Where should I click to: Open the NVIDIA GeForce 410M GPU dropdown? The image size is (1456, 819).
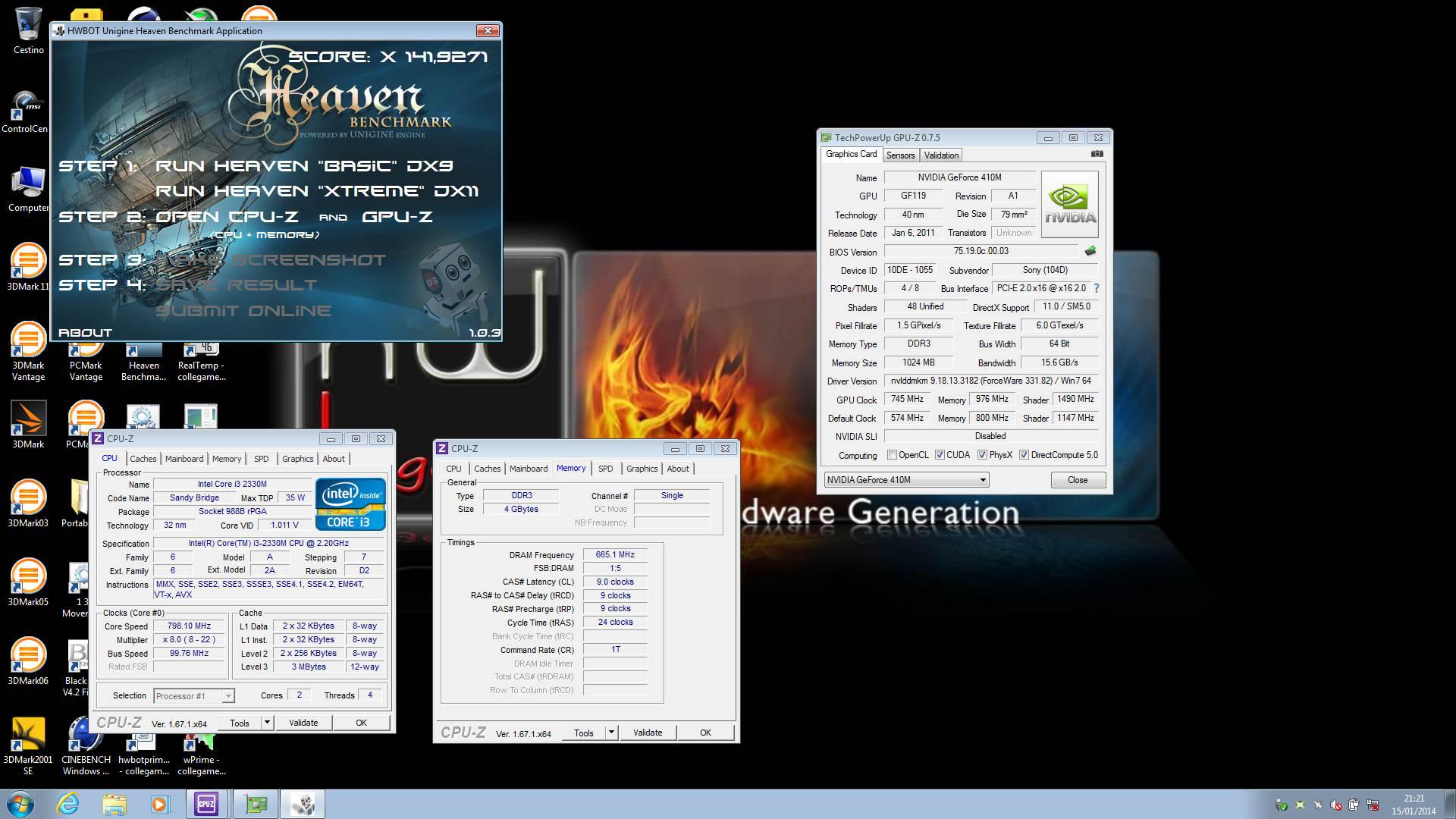[x=906, y=480]
